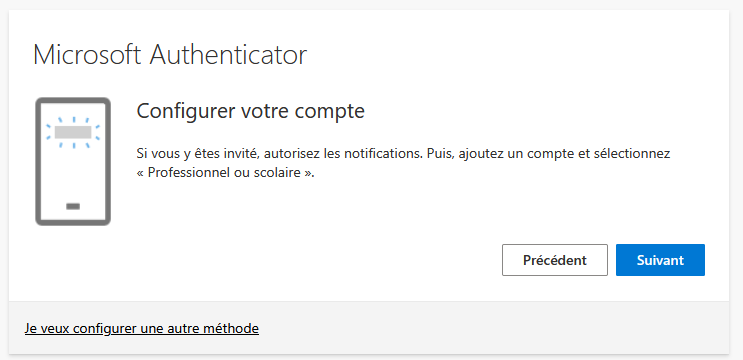Click the word "Microsoft" in the title

(87, 55)
